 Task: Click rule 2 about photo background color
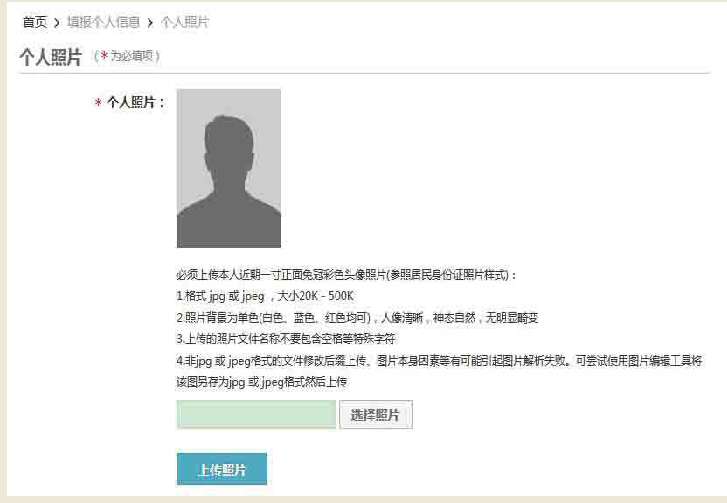pyautogui.click(x=357, y=318)
